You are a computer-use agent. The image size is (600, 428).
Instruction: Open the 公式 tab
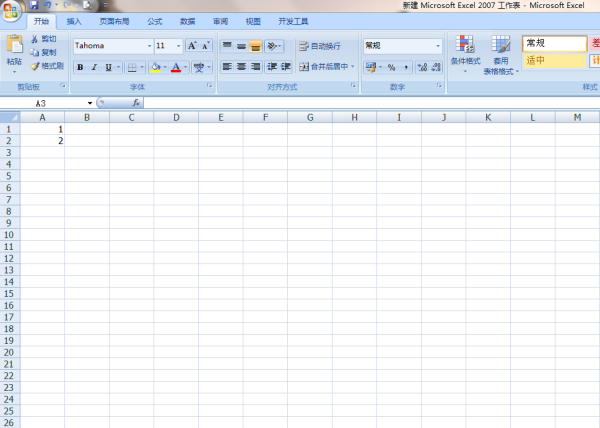(155, 21)
